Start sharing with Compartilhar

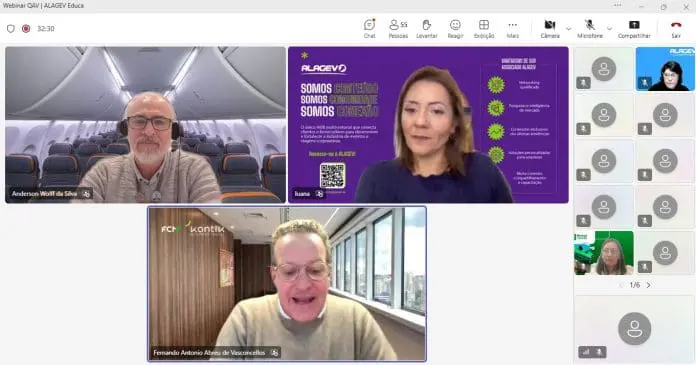[634, 29]
